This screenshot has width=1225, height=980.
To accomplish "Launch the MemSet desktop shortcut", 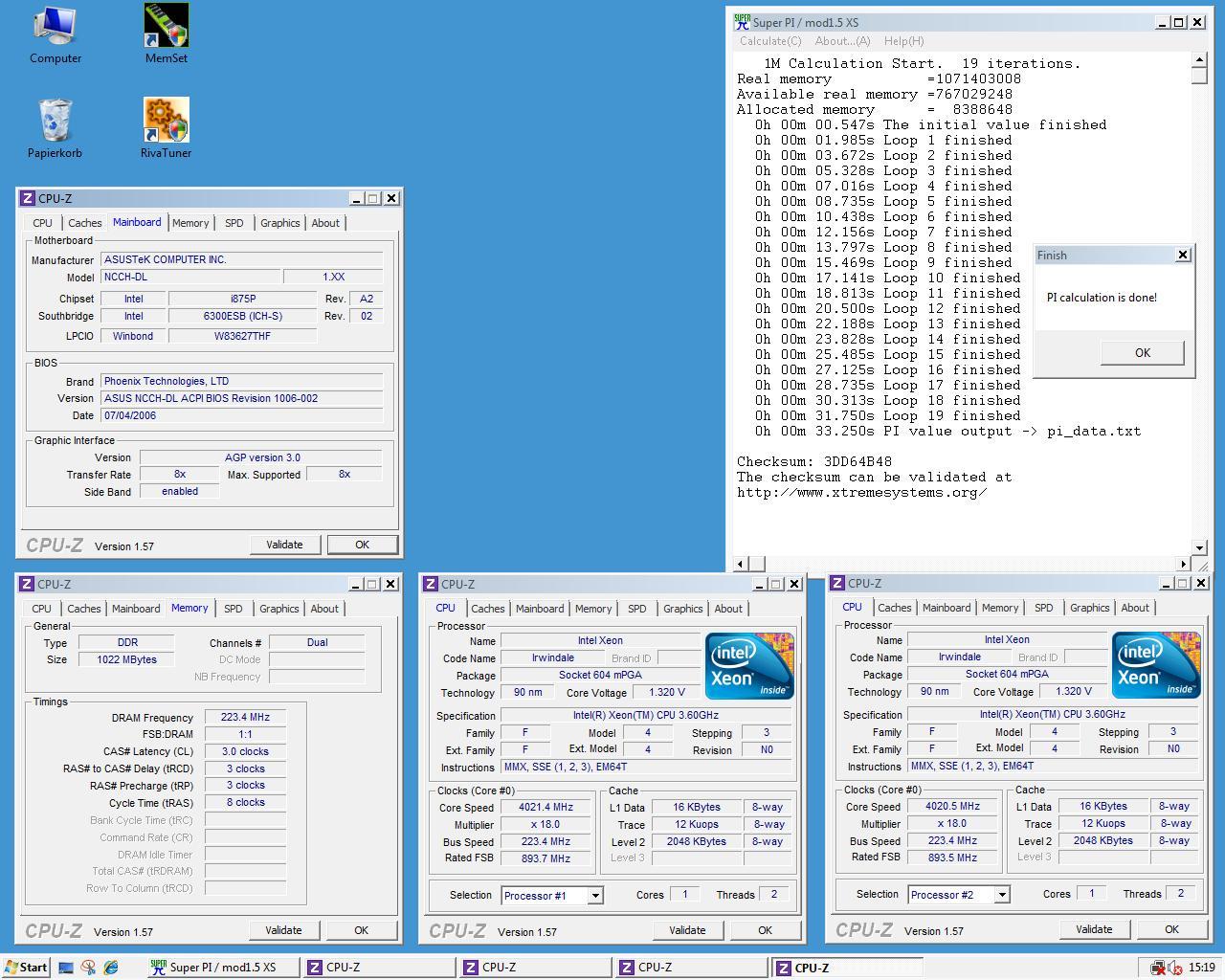I will (166, 35).
